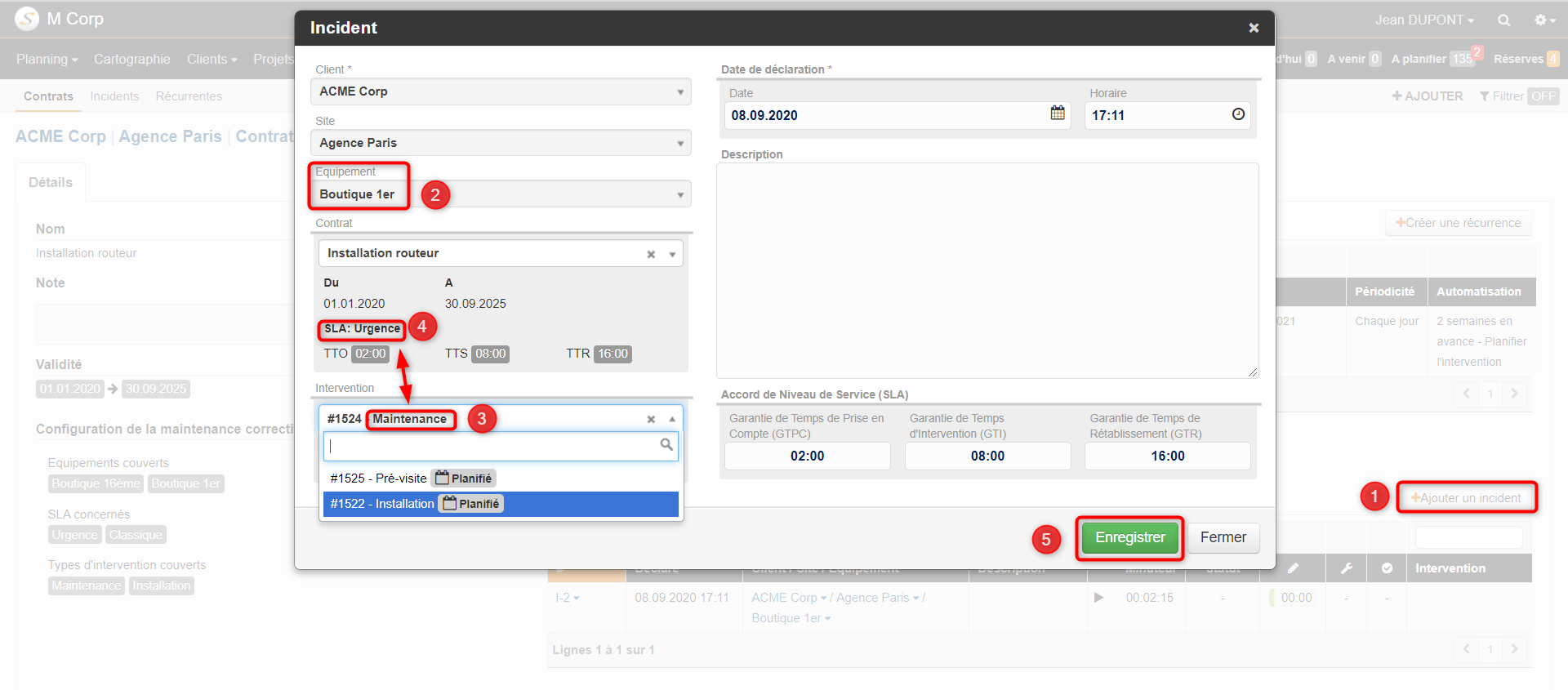Open Jean DUPONT user menu
This screenshot has height=690, width=1568.
pos(1424,20)
